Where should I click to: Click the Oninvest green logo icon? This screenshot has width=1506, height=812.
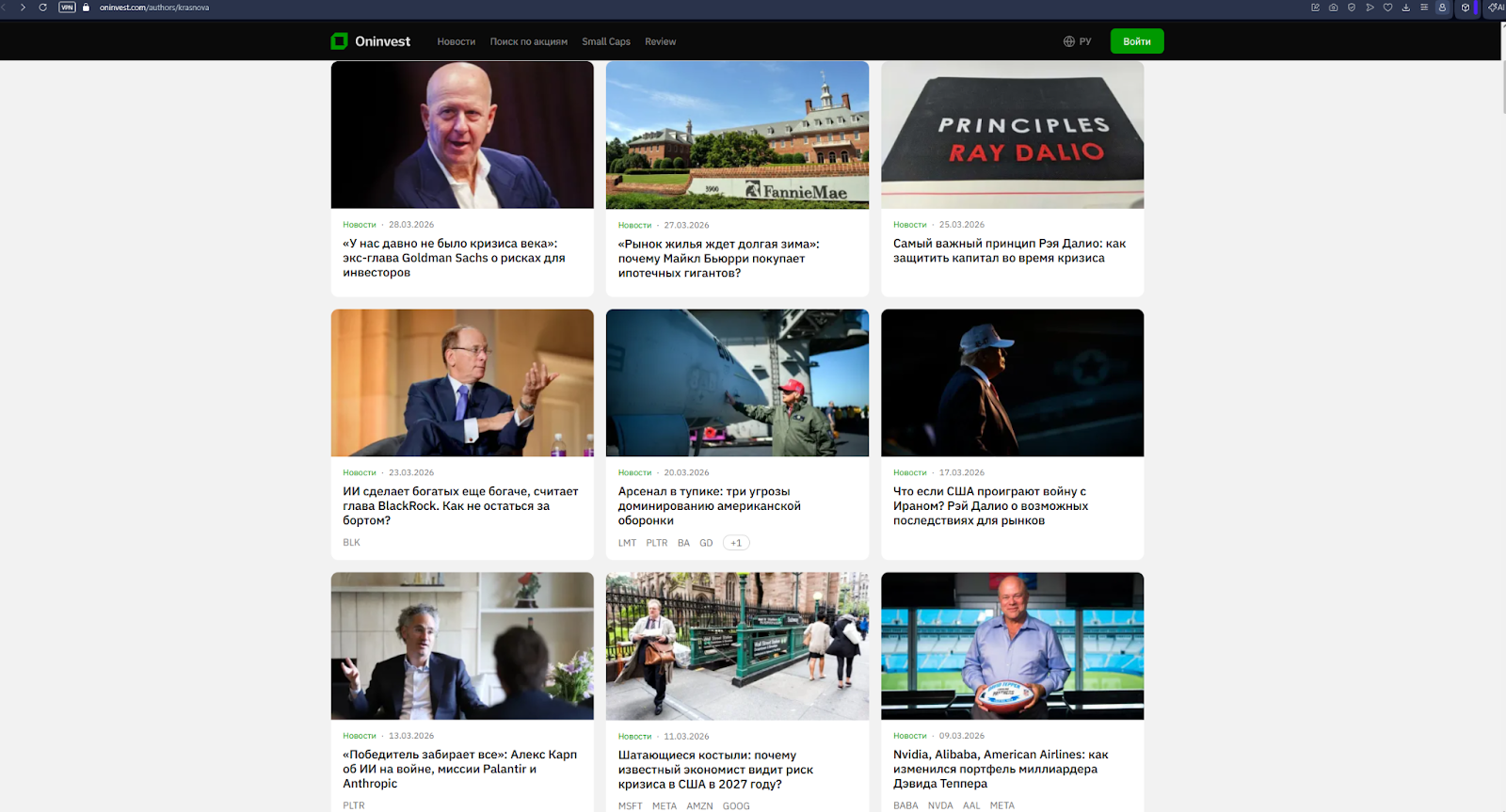point(339,41)
